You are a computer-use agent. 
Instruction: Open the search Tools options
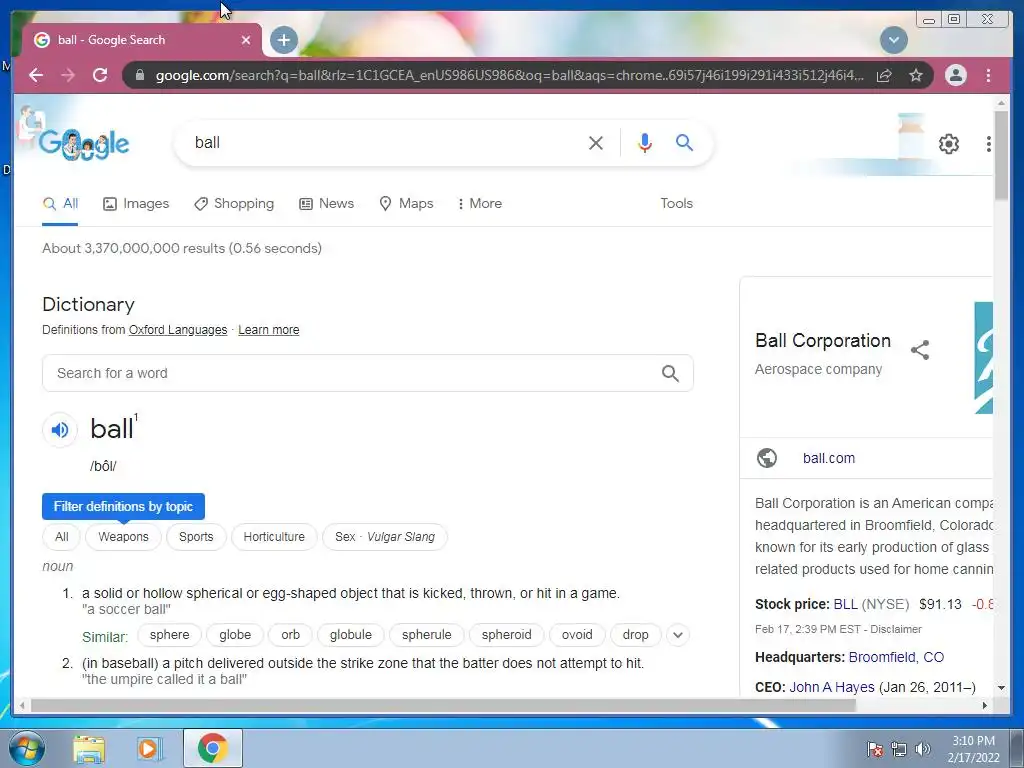tap(676, 204)
